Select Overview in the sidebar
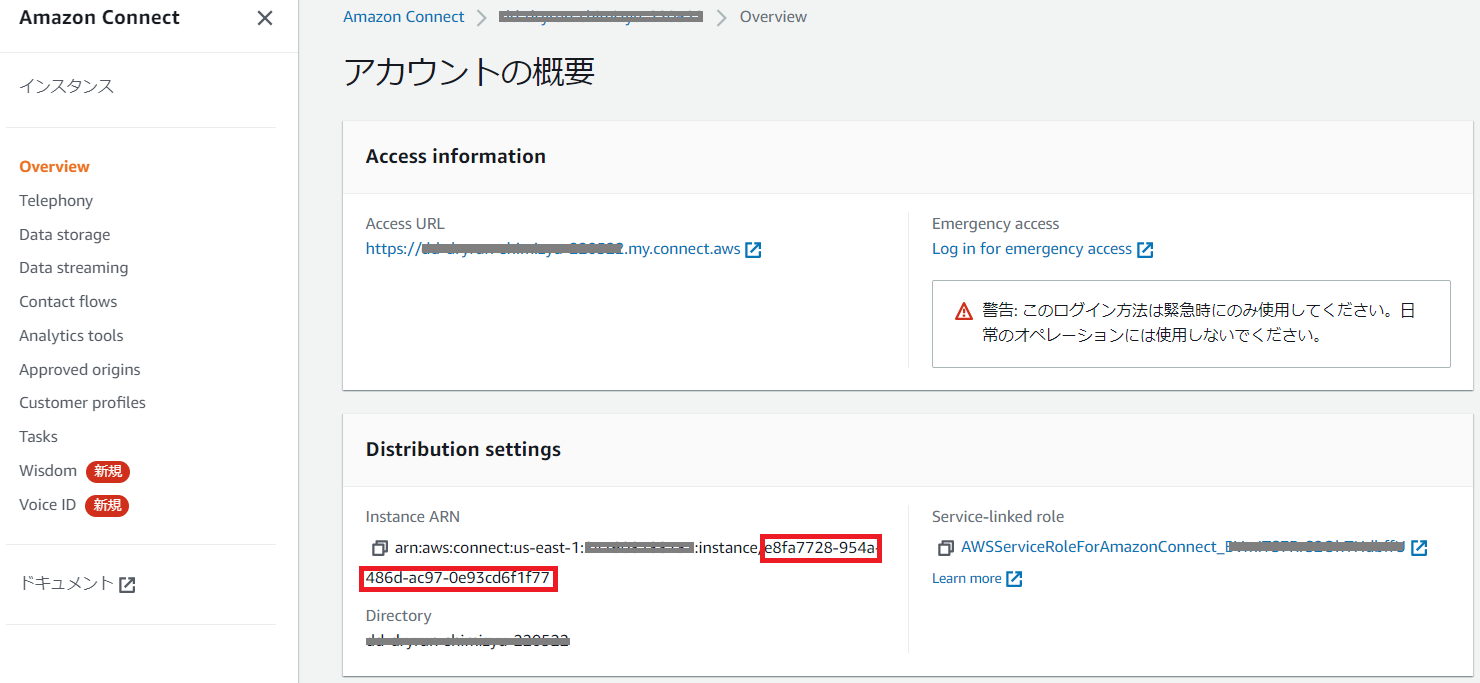Screen dimensions: 1480x683 click(x=54, y=167)
